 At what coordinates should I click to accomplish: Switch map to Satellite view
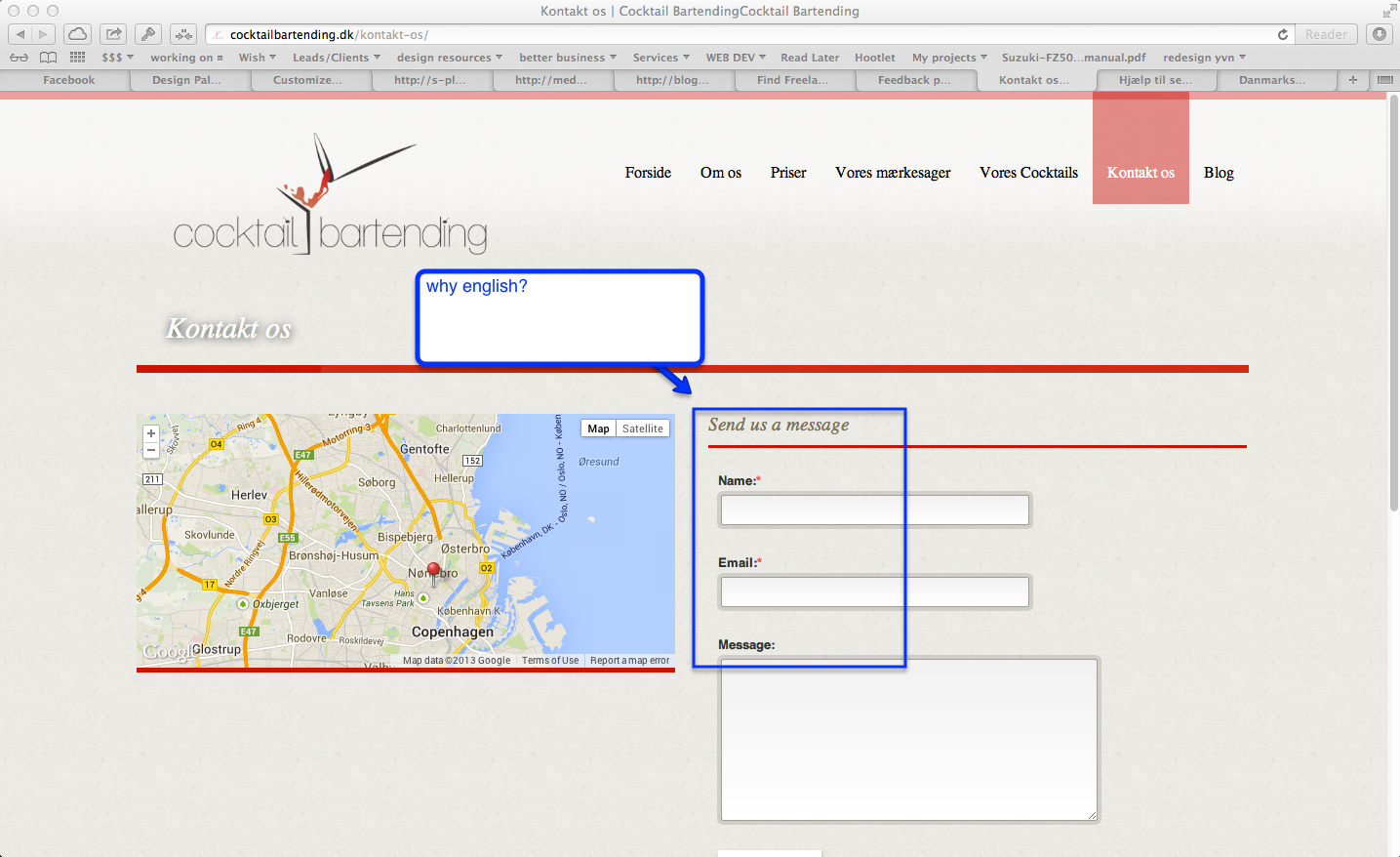[642, 428]
